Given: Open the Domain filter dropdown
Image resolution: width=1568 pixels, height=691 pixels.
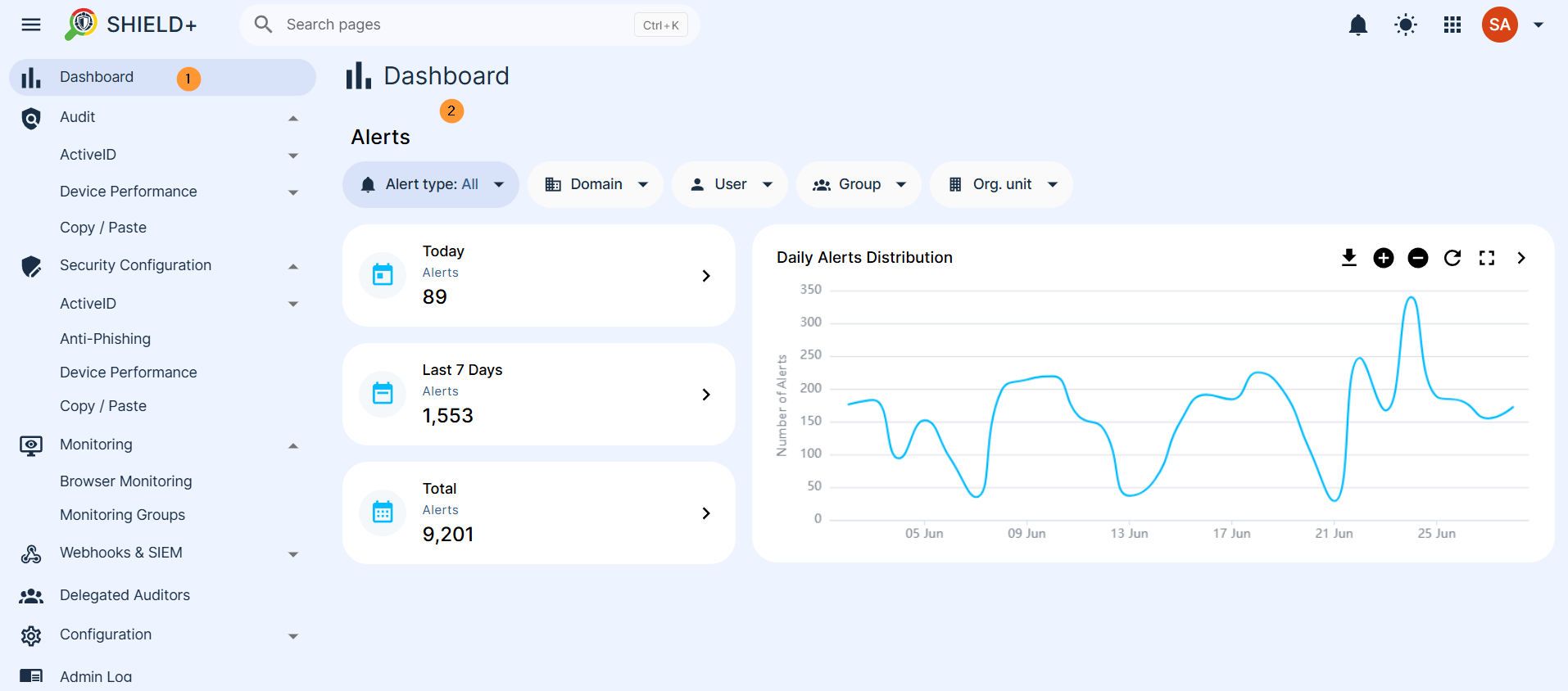Looking at the screenshot, I should tap(596, 184).
